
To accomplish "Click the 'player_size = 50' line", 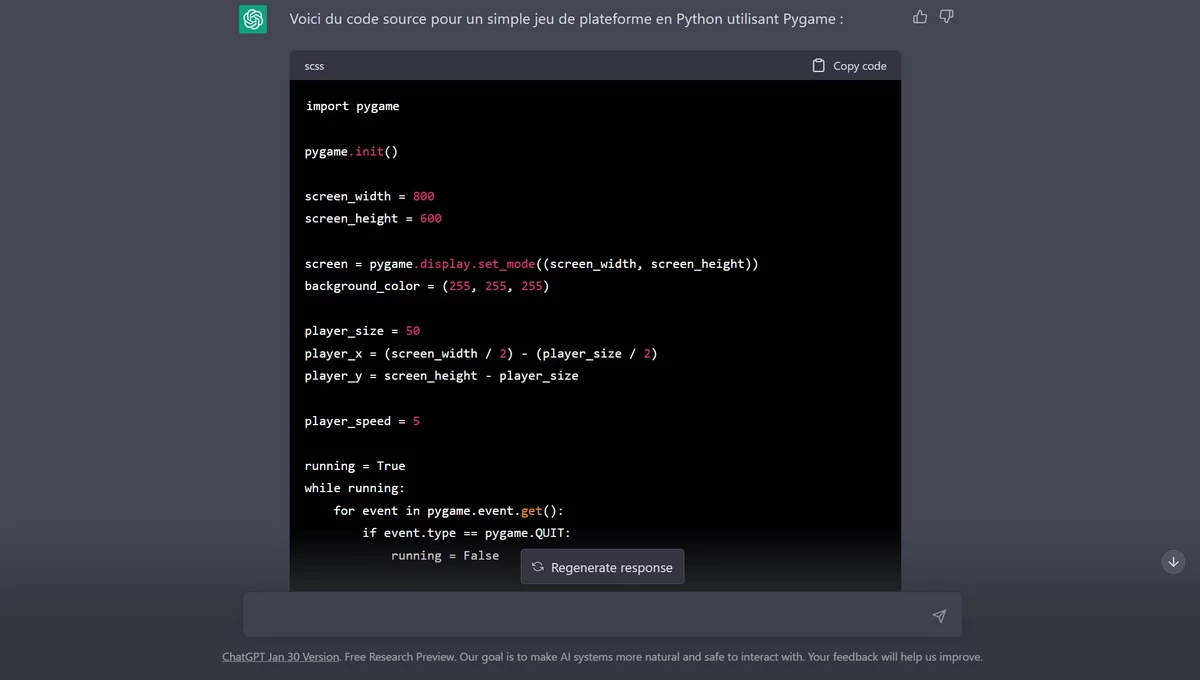I will (x=363, y=331).
